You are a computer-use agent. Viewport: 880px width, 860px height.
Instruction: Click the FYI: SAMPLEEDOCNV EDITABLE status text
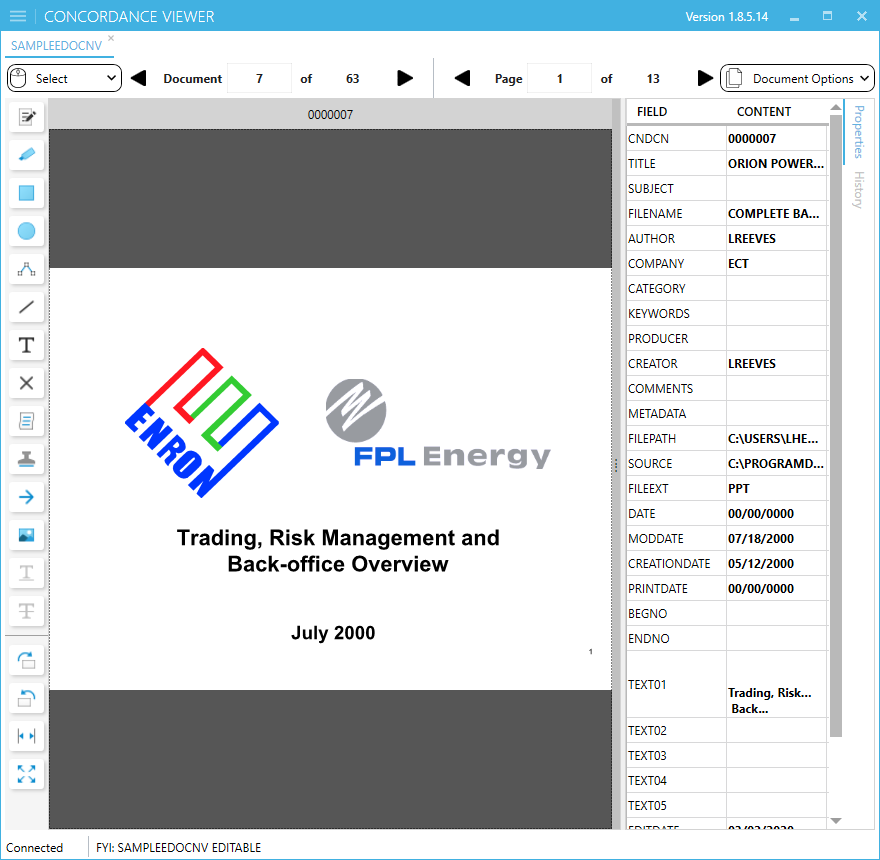click(178, 847)
